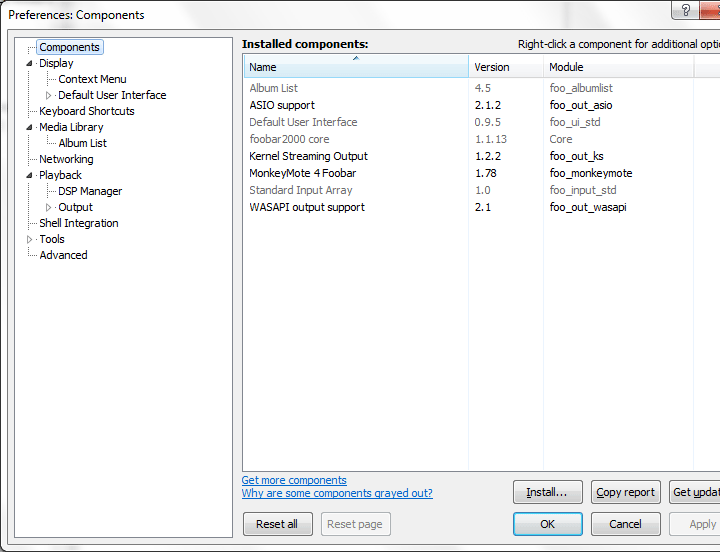Click the Cancel button

coord(625,524)
